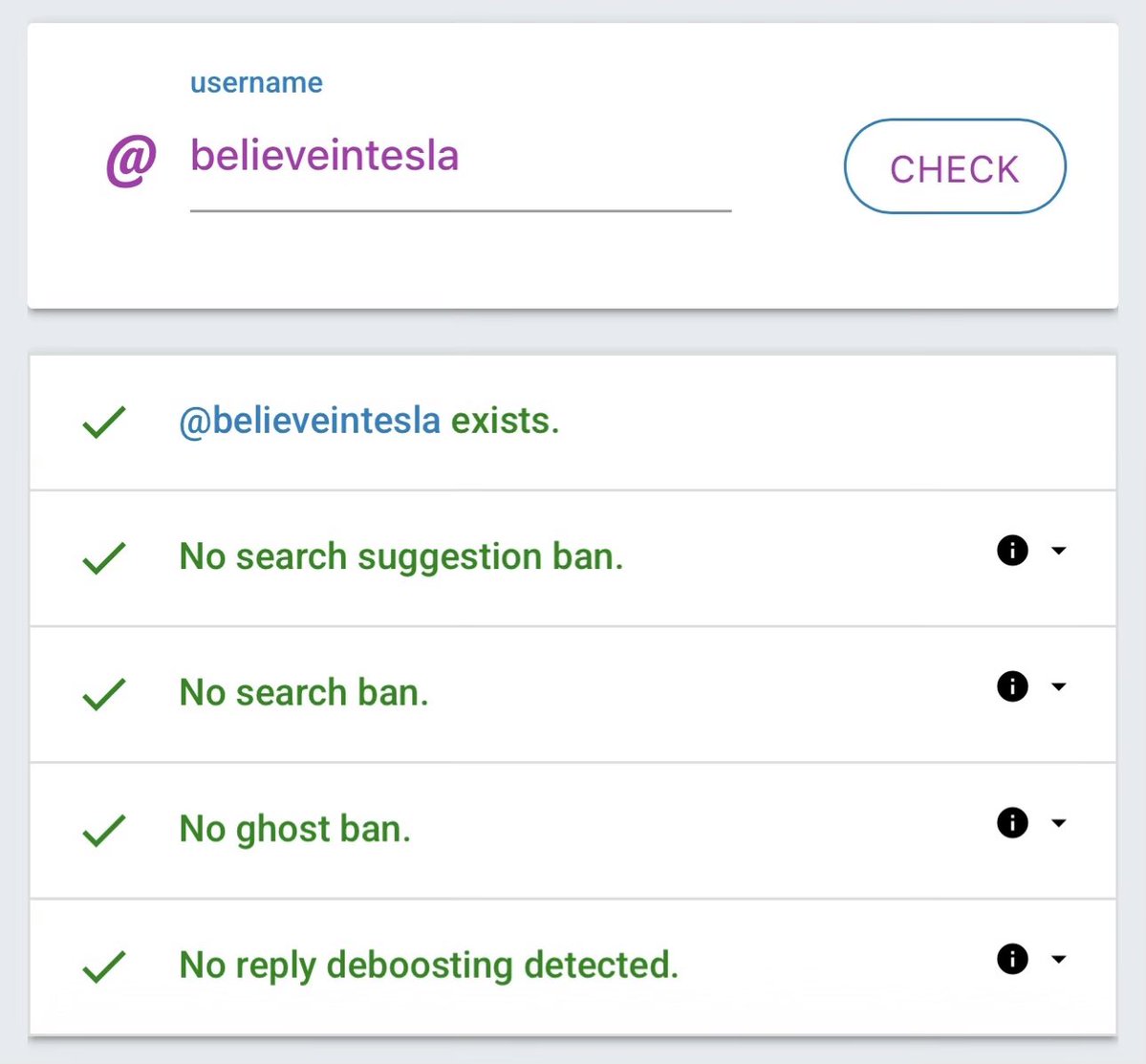Click the No reply deboosting detected text

pyautogui.click(x=428, y=966)
